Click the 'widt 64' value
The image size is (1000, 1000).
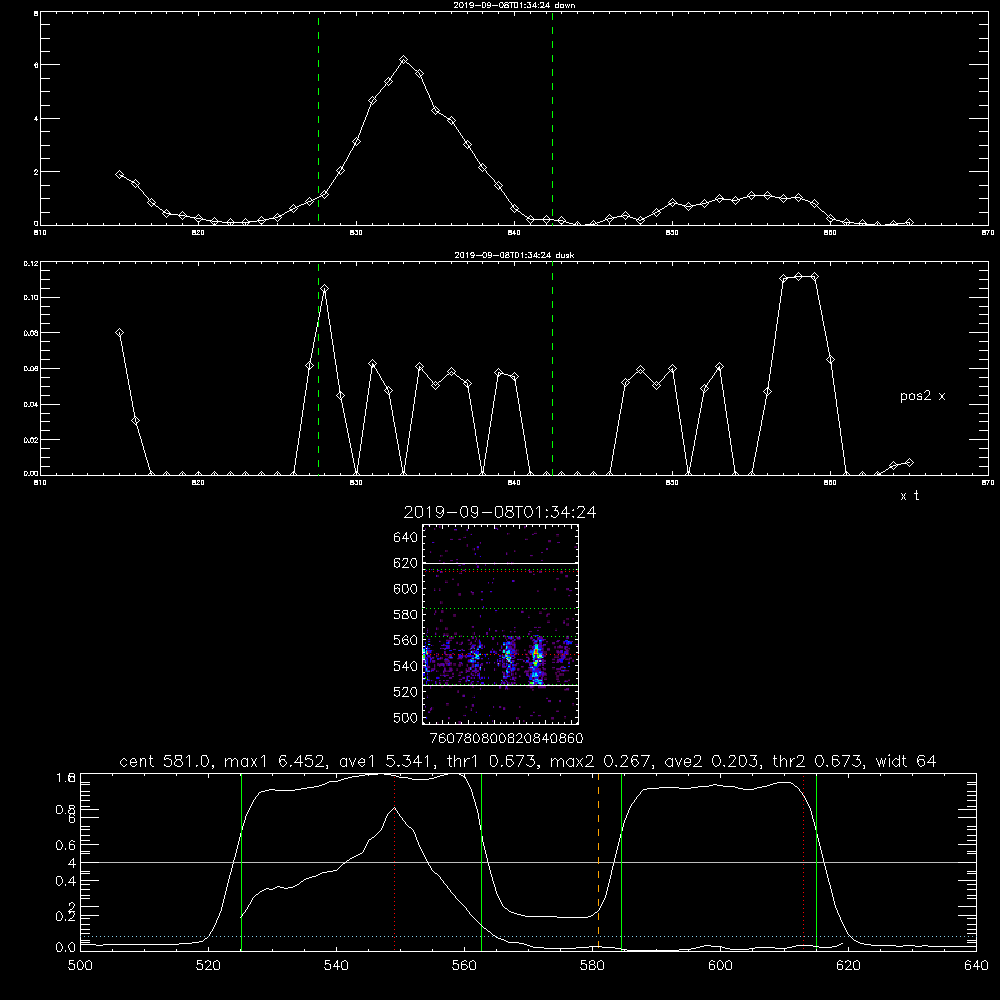pyautogui.click(x=906, y=761)
